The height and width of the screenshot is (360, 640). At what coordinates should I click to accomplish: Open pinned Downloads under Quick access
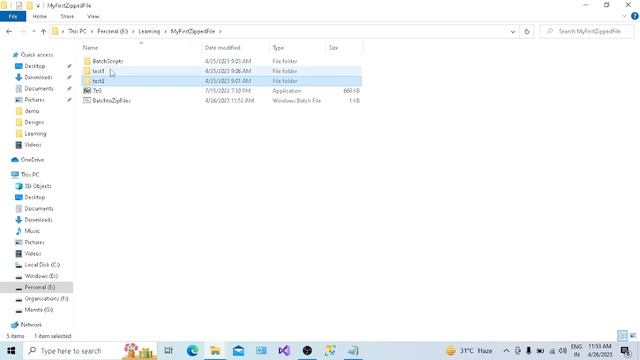click(x=38, y=77)
